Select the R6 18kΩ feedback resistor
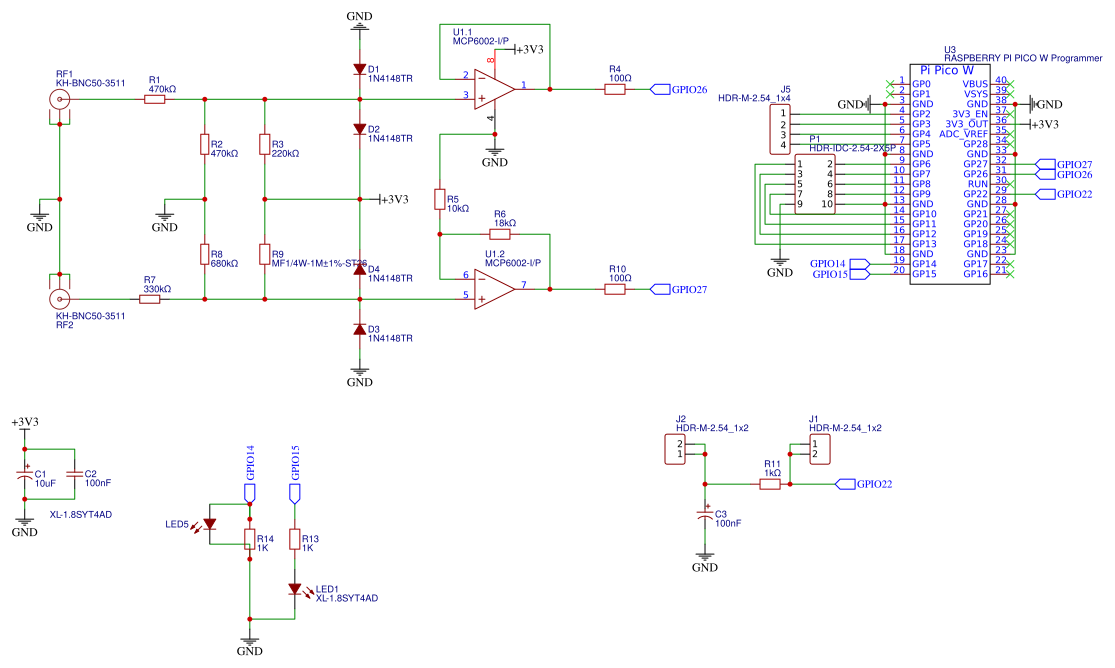This screenshot has height=668, width=1115. pyautogui.click(x=500, y=234)
